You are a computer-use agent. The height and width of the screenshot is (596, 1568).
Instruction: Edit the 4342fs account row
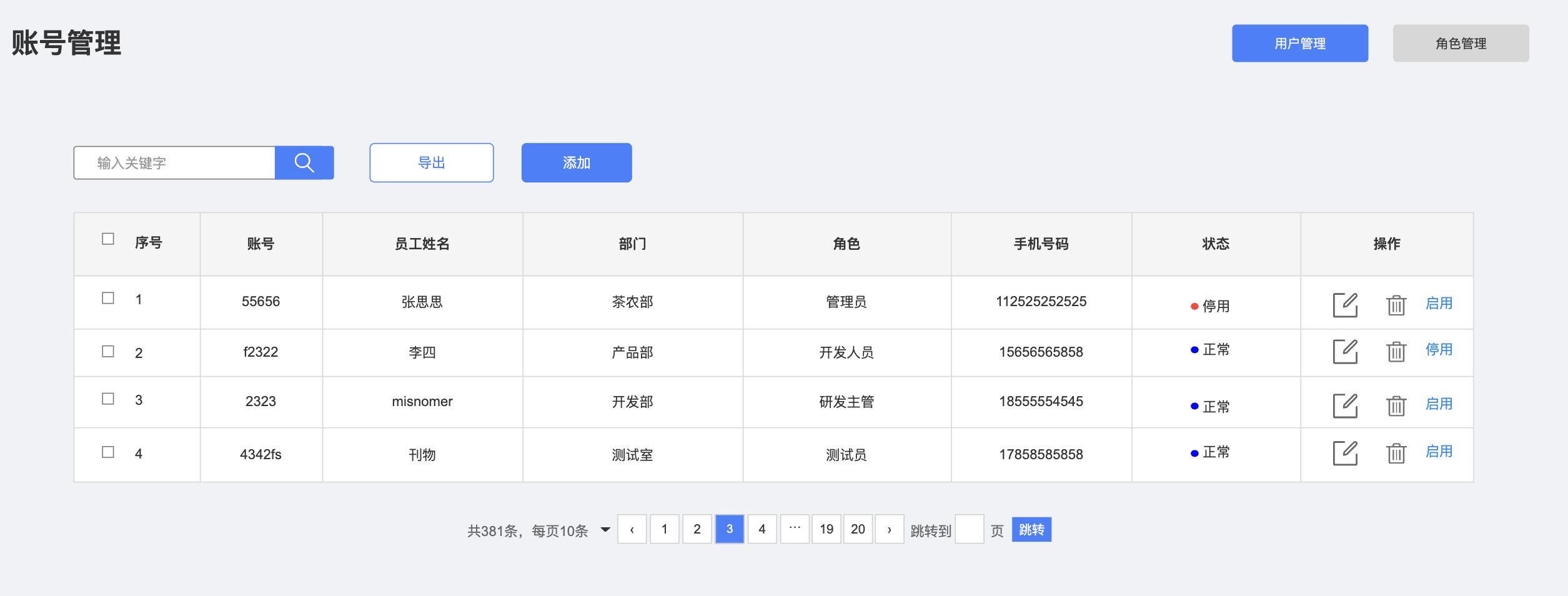pos(1345,453)
